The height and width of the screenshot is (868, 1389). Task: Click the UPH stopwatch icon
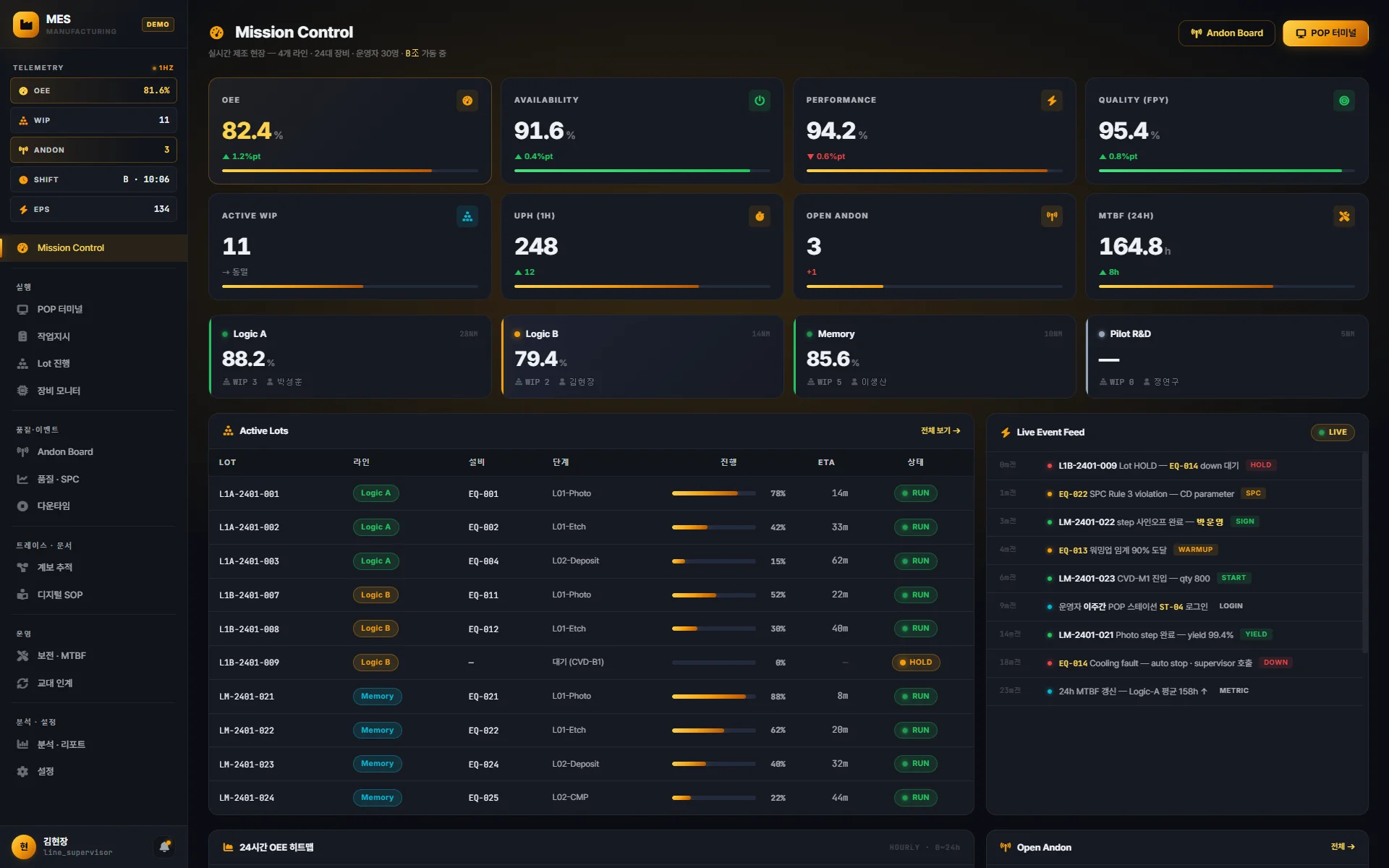(x=760, y=216)
